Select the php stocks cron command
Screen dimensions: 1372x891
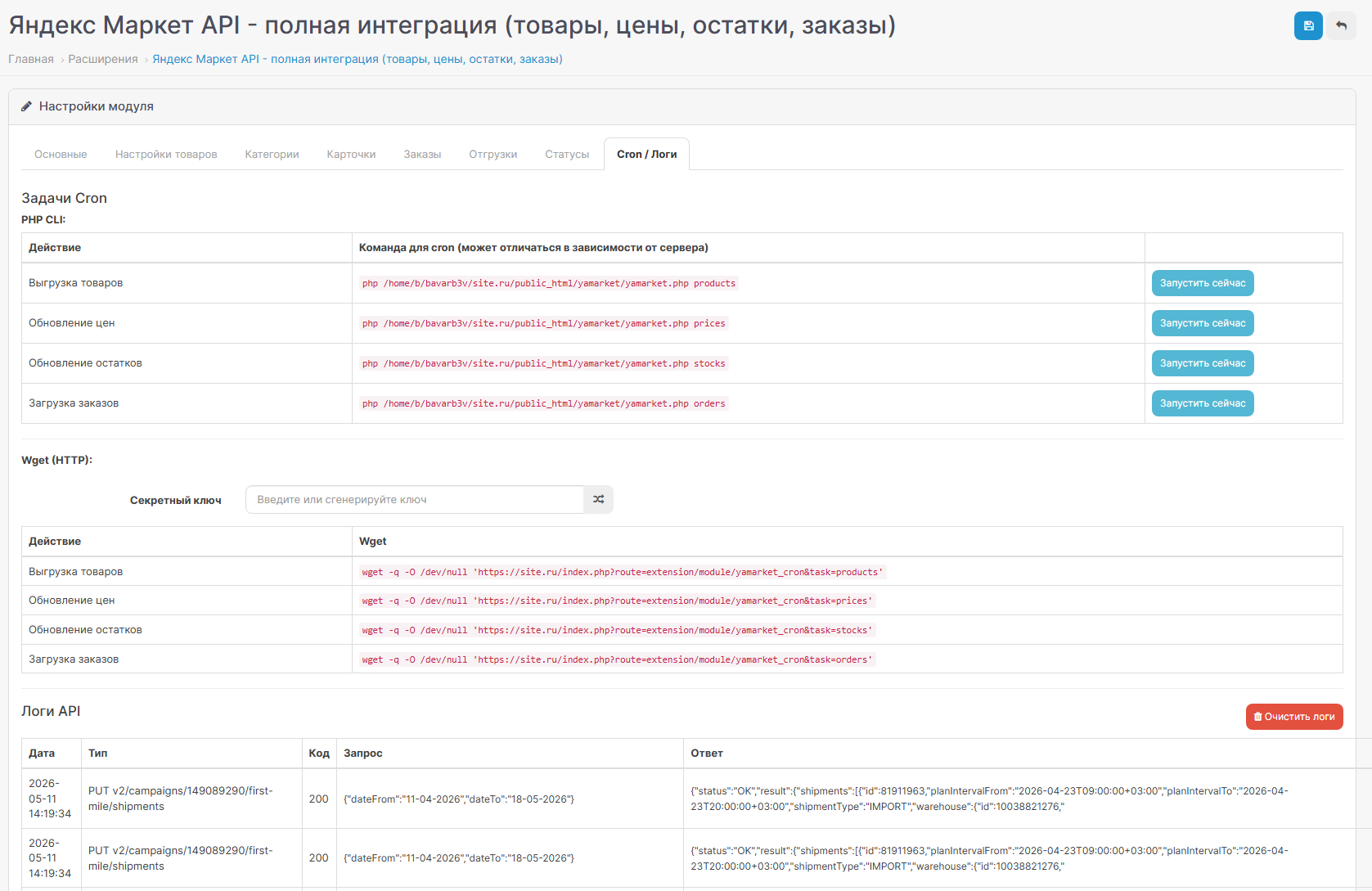pos(544,363)
